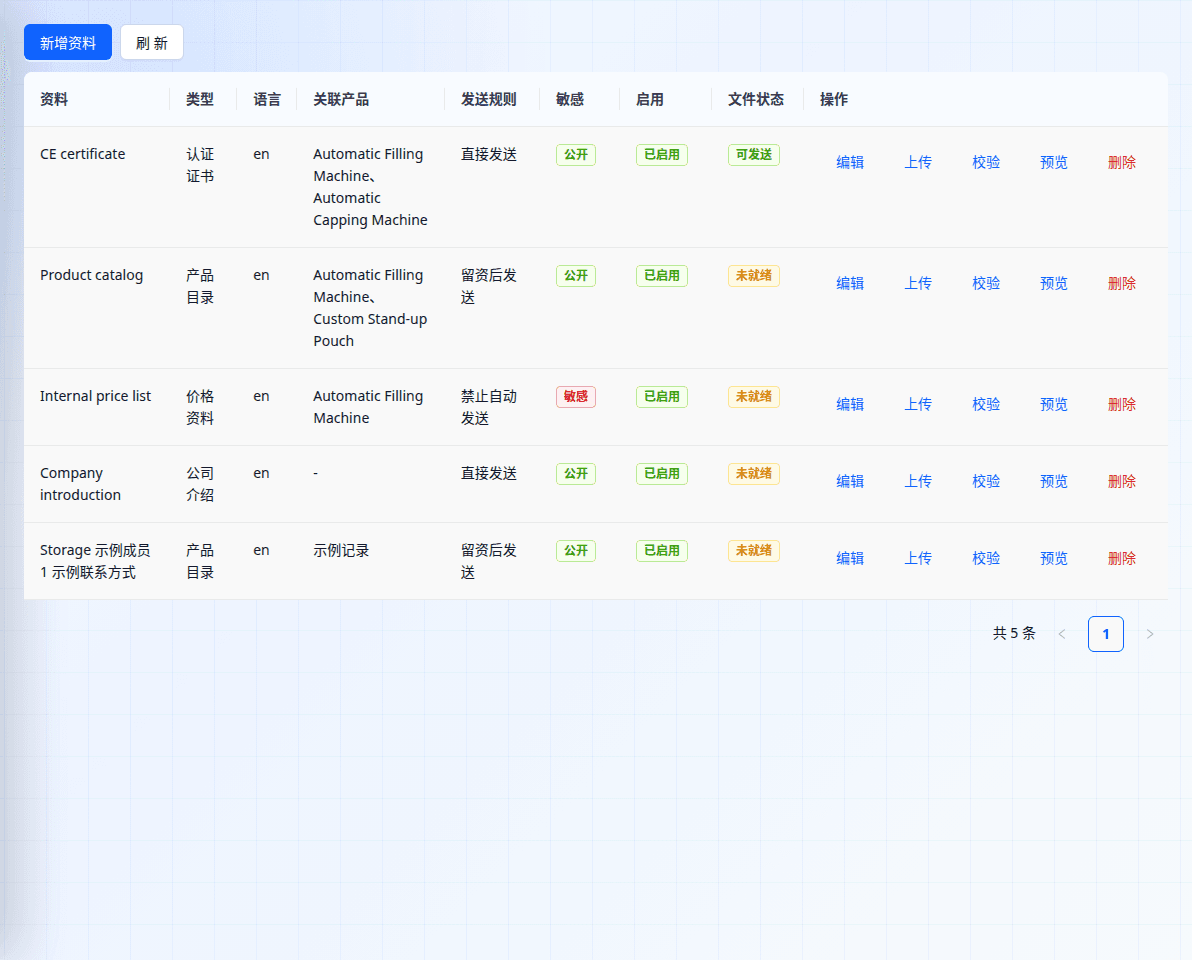Click the 发送规则 column header
Viewport: 1192px width, 960px height.
[x=488, y=100]
